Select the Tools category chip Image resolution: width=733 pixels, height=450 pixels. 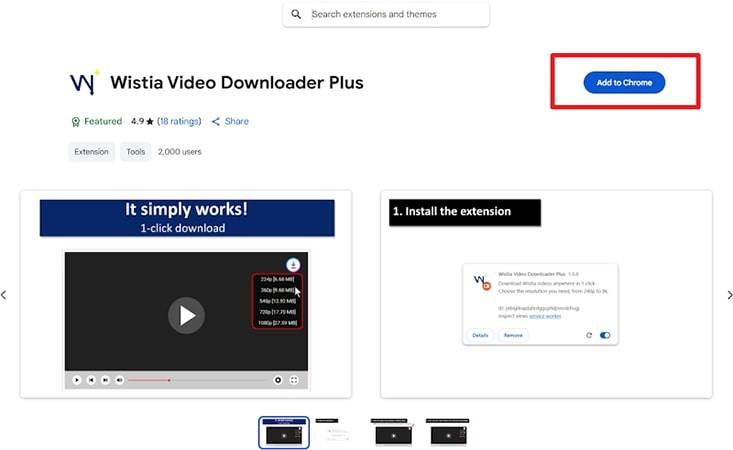(136, 152)
